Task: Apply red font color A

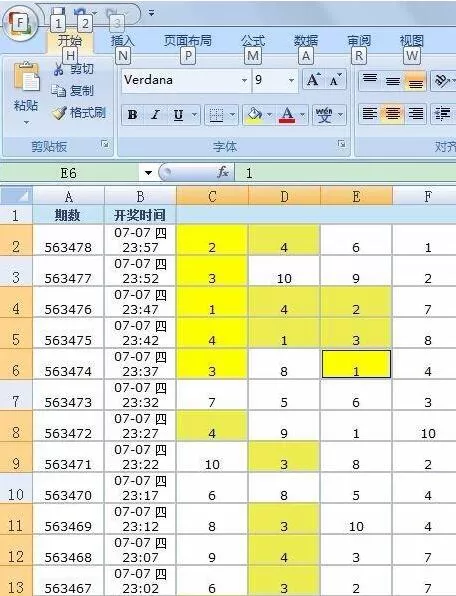Action: [x=287, y=114]
